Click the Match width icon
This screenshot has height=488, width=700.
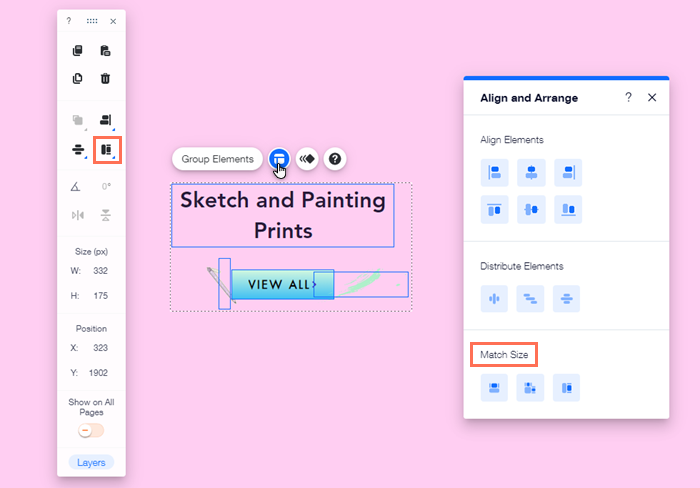[494, 388]
